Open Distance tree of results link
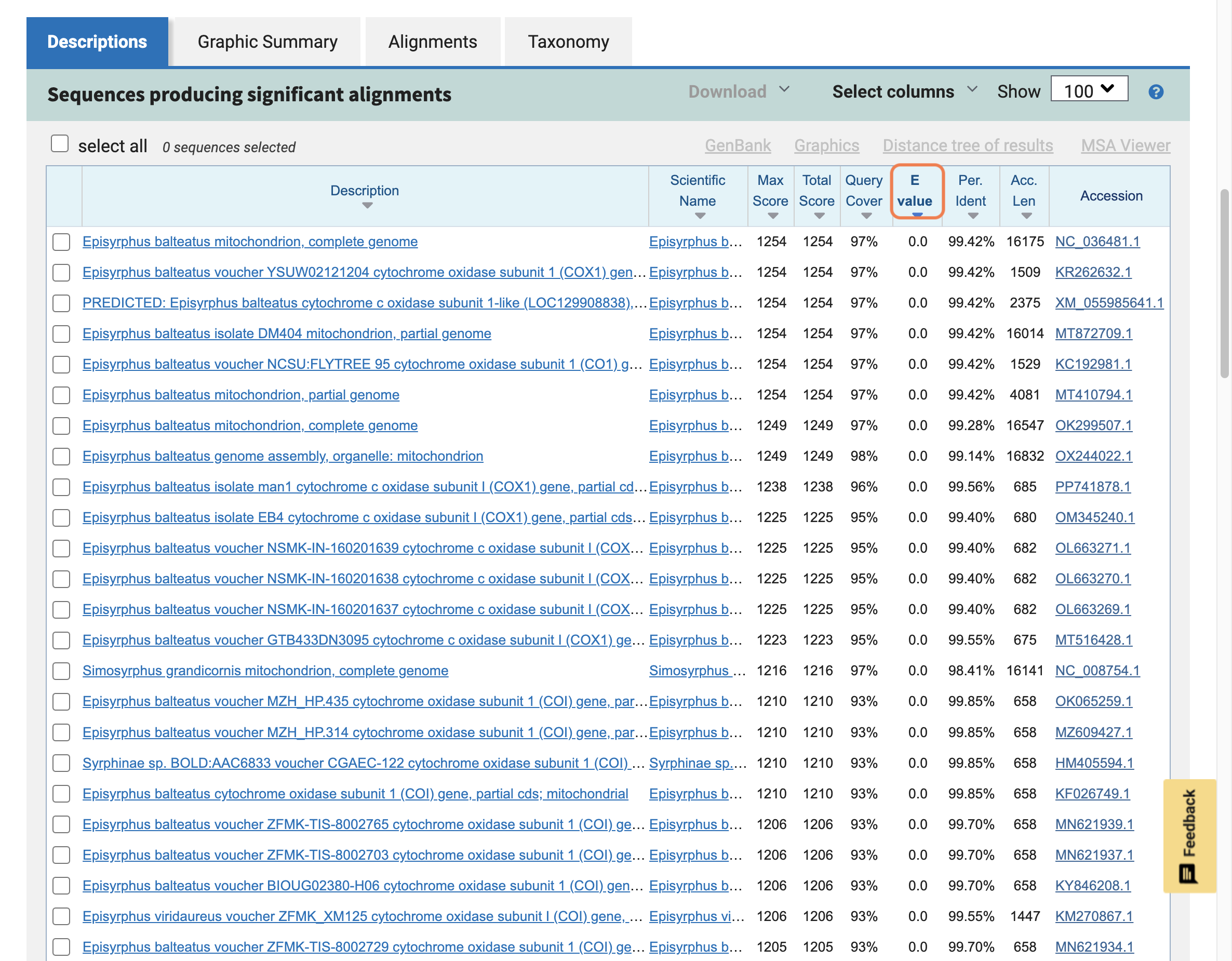Image resolution: width=1232 pixels, height=961 pixels. pyautogui.click(x=968, y=145)
